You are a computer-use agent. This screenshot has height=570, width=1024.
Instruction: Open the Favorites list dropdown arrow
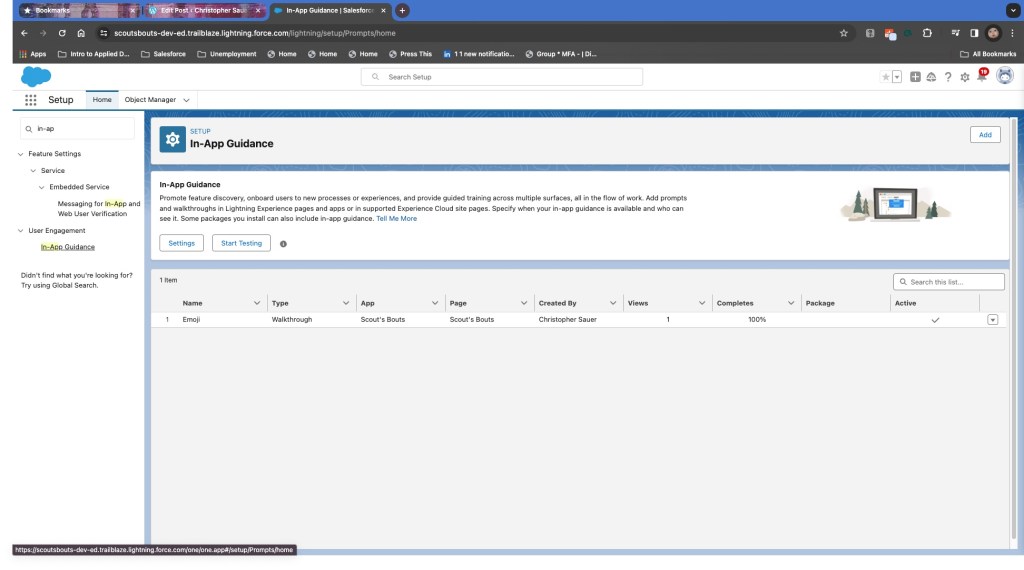897,77
